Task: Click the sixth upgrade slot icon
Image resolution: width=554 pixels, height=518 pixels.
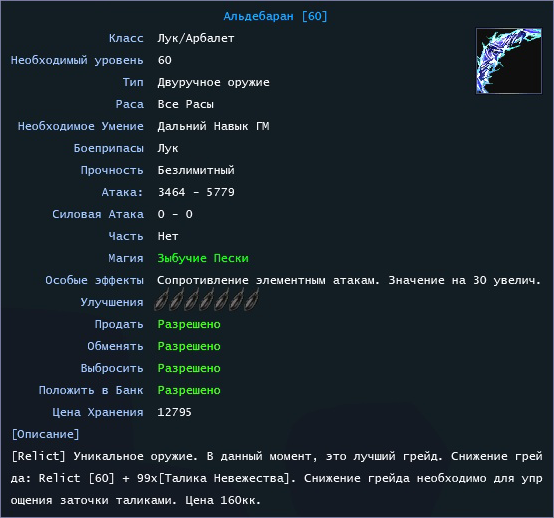Action: click(236, 299)
